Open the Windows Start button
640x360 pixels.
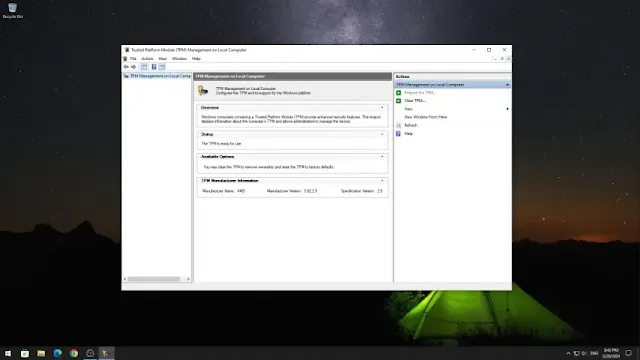click(8, 353)
